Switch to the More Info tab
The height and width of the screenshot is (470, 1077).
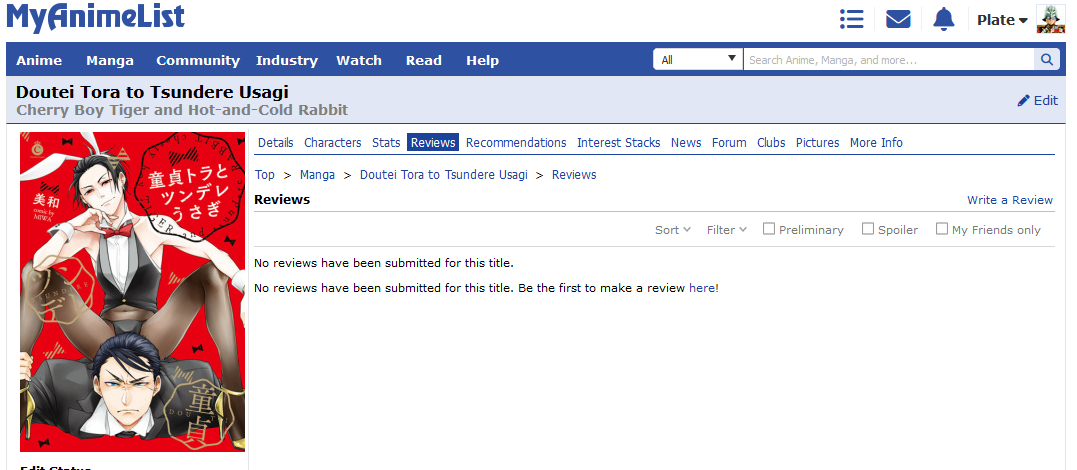(876, 142)
